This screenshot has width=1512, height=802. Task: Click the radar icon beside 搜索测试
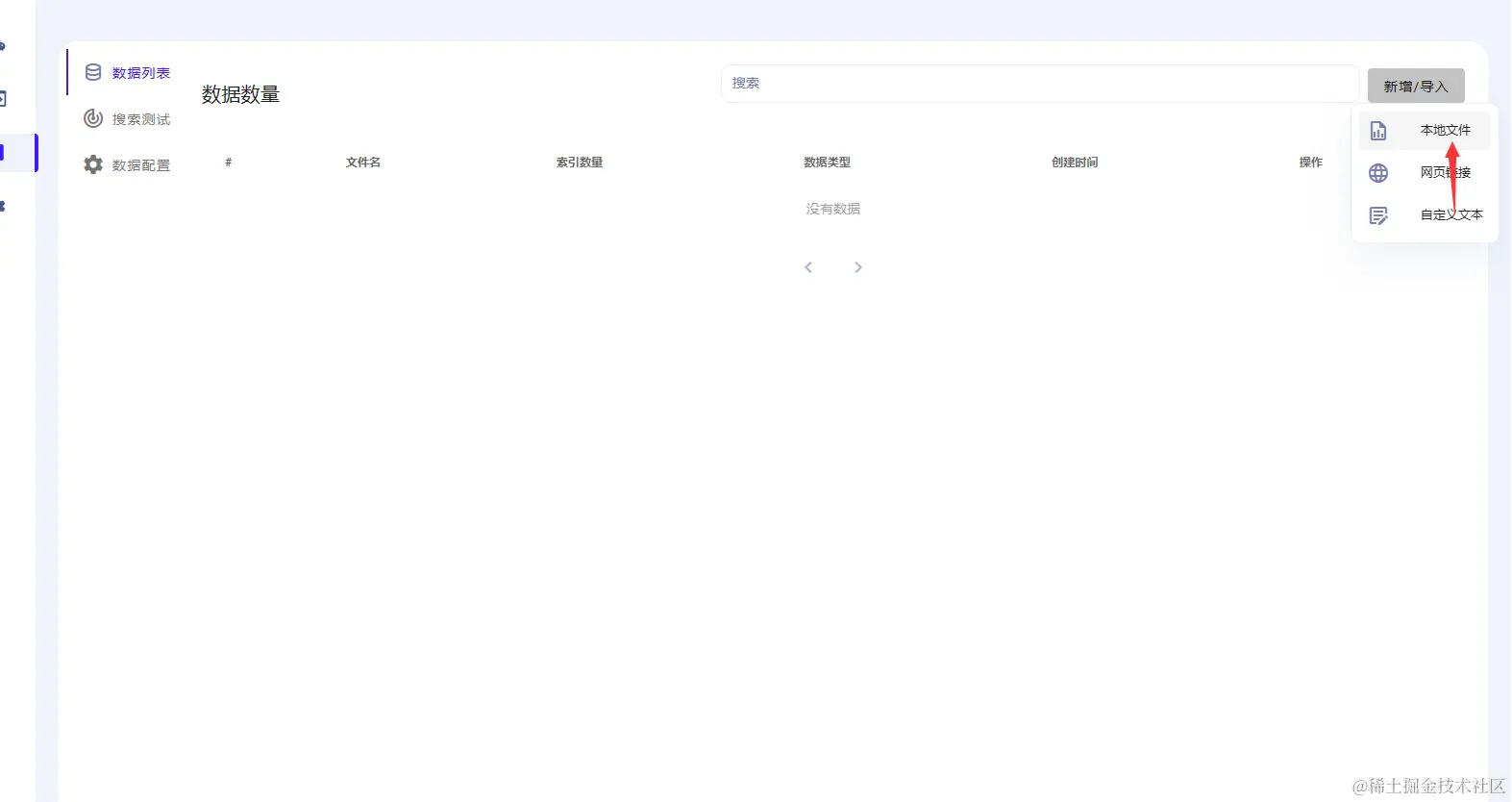93,118
